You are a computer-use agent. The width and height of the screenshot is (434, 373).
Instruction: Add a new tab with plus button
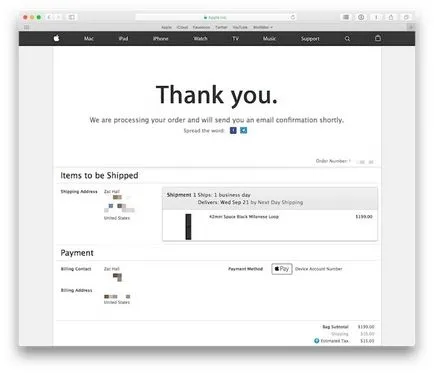click(x=411, y=27)
